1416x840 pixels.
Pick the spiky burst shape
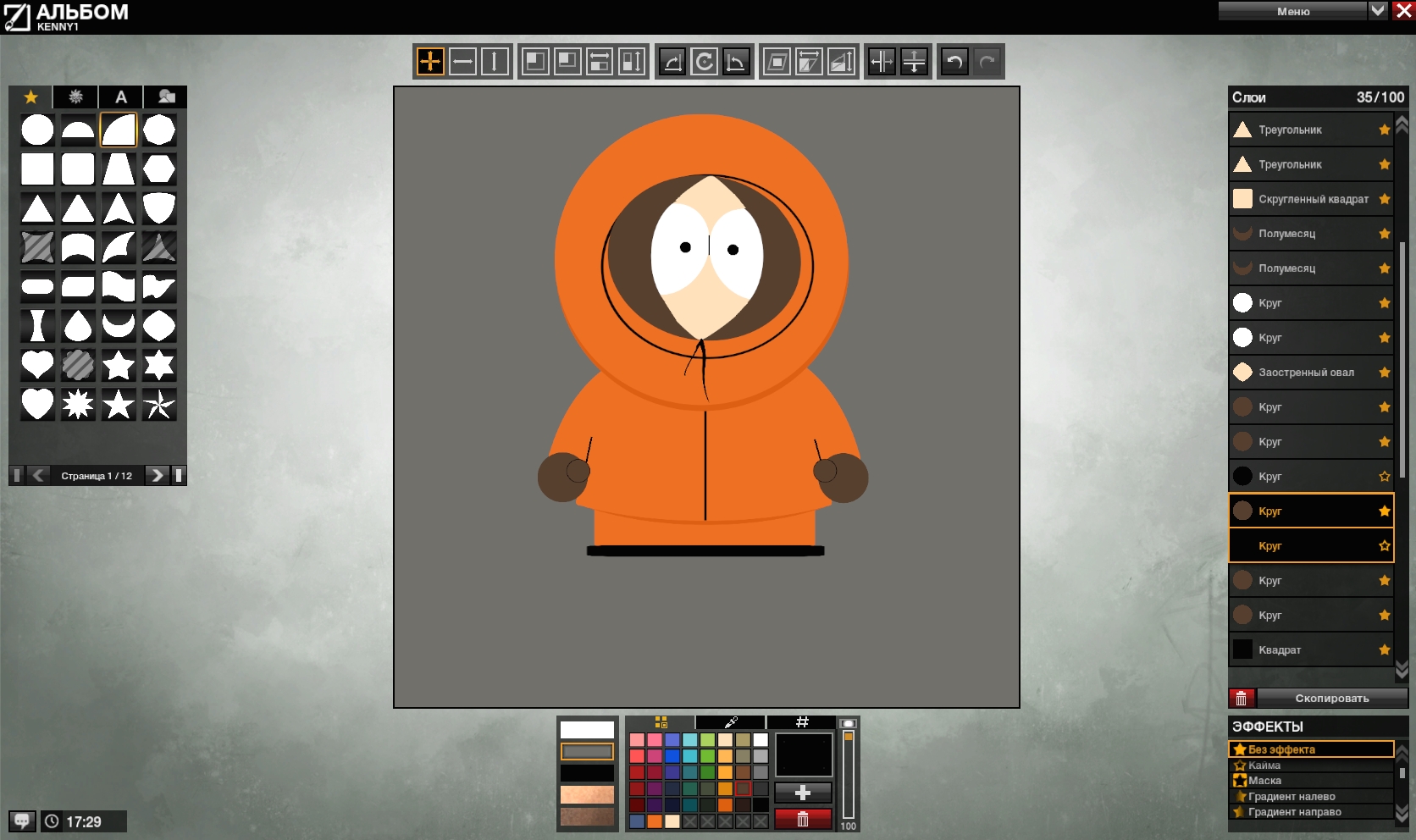(78, 404)
